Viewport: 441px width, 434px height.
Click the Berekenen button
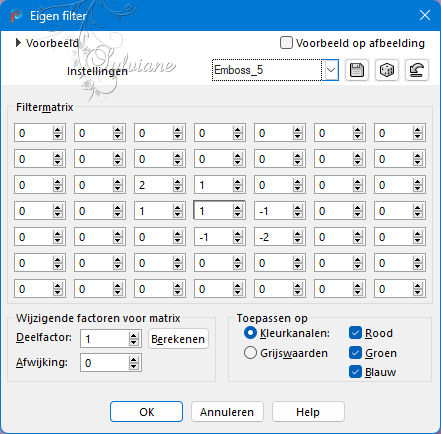178,339
